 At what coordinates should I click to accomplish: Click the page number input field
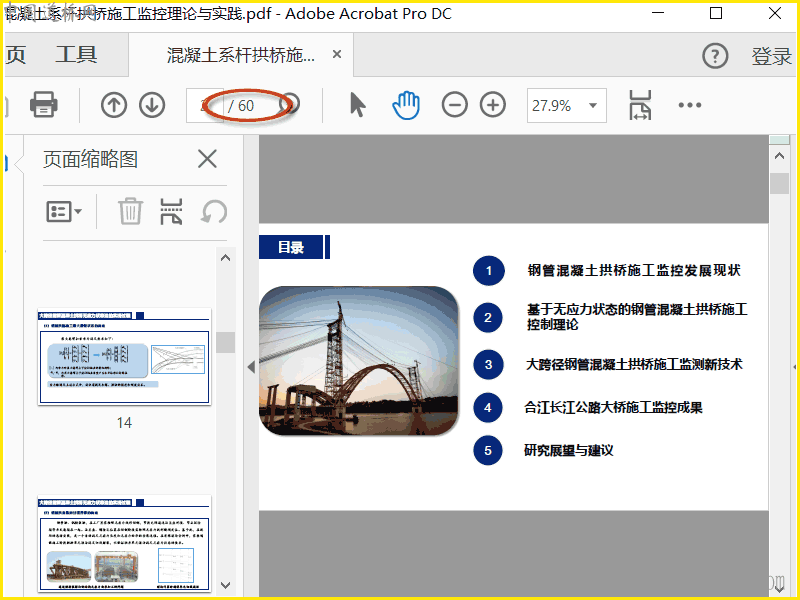(205, 106)
